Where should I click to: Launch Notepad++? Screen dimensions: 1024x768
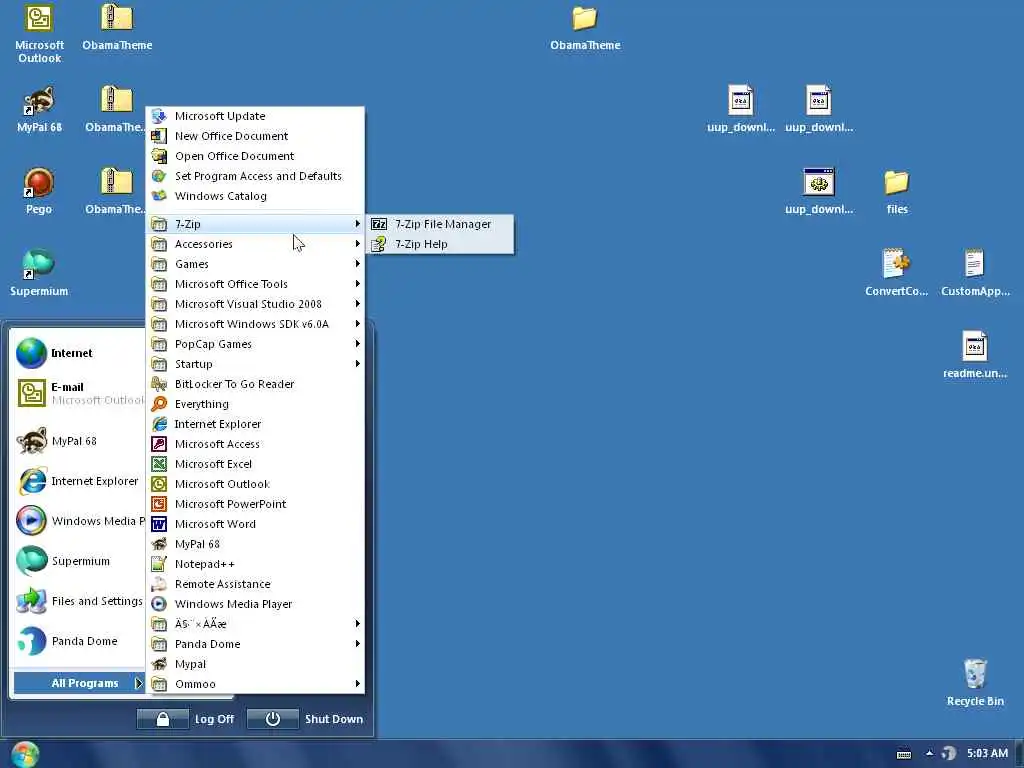tap(255, 564)
